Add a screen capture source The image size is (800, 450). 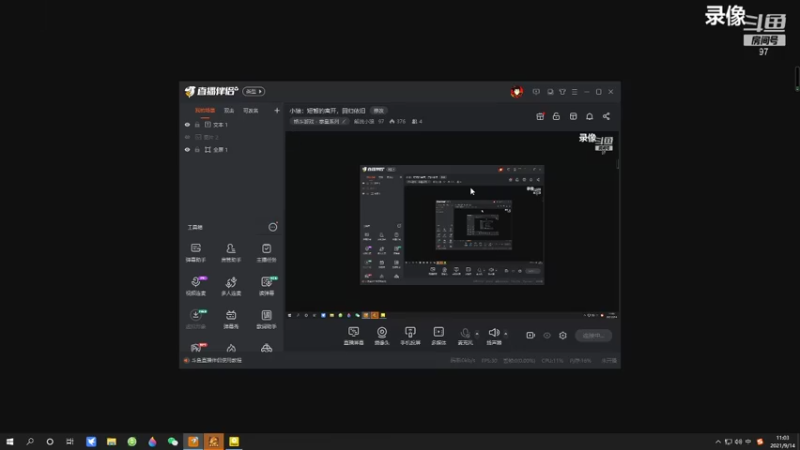click(354, 336)
